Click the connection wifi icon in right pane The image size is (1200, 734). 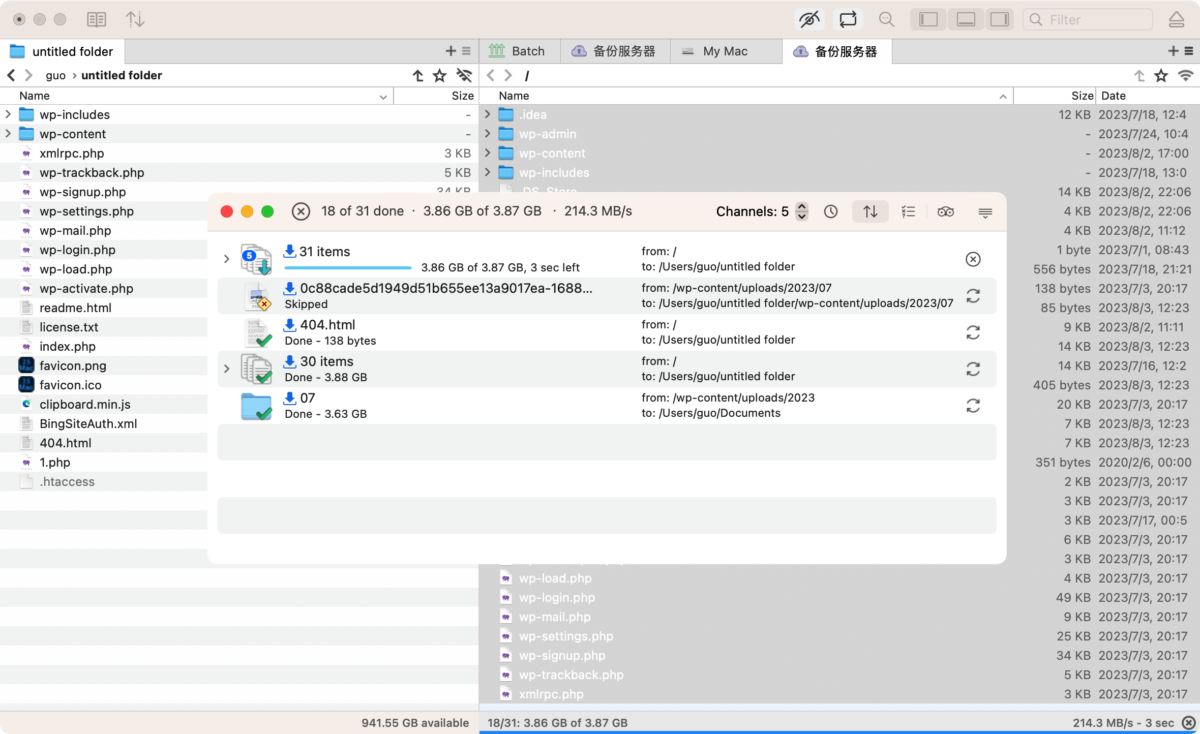[1185, 75]
